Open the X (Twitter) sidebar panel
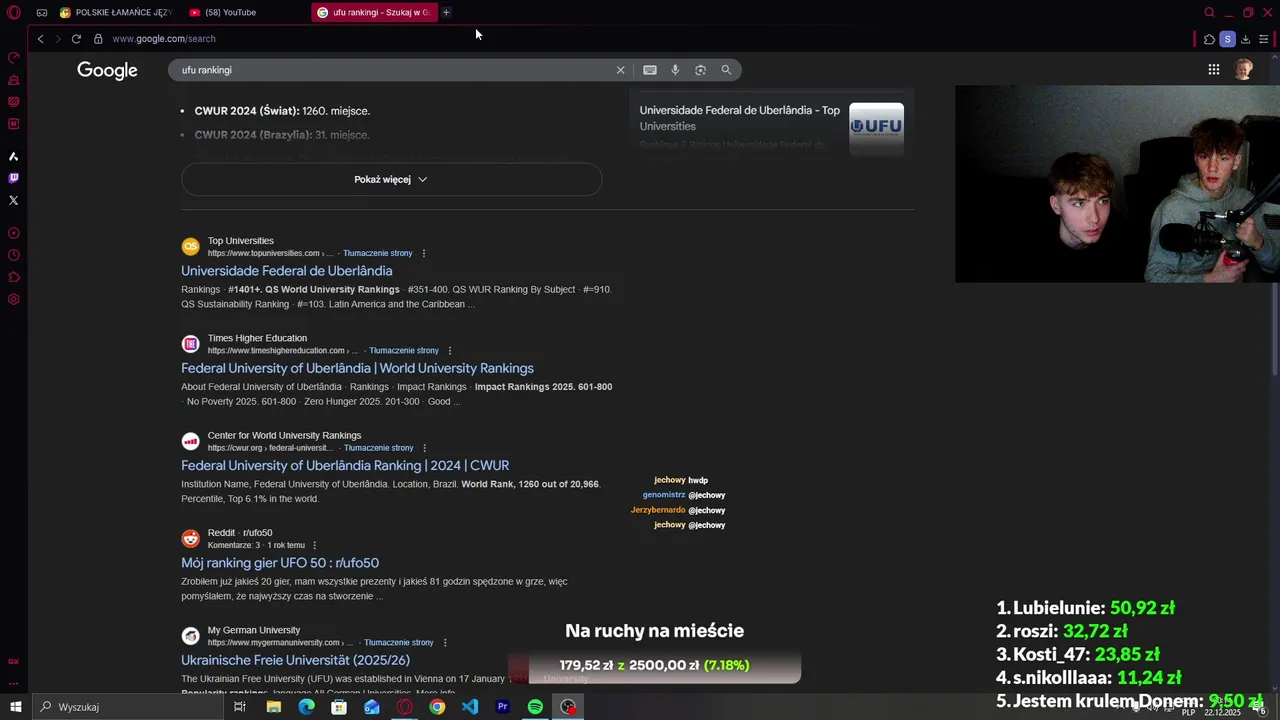 click(14, 200)
